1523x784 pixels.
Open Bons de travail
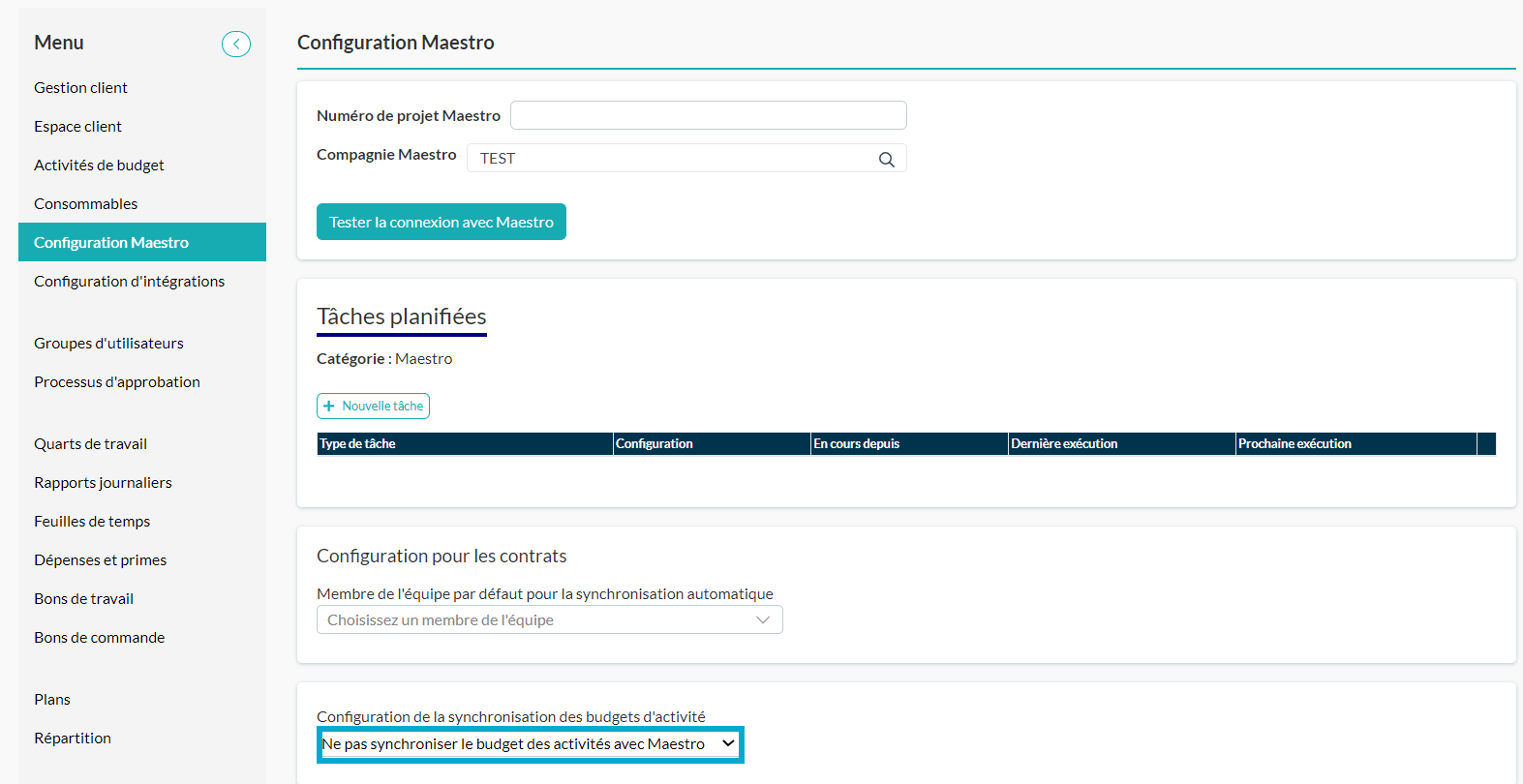[83, 598]
